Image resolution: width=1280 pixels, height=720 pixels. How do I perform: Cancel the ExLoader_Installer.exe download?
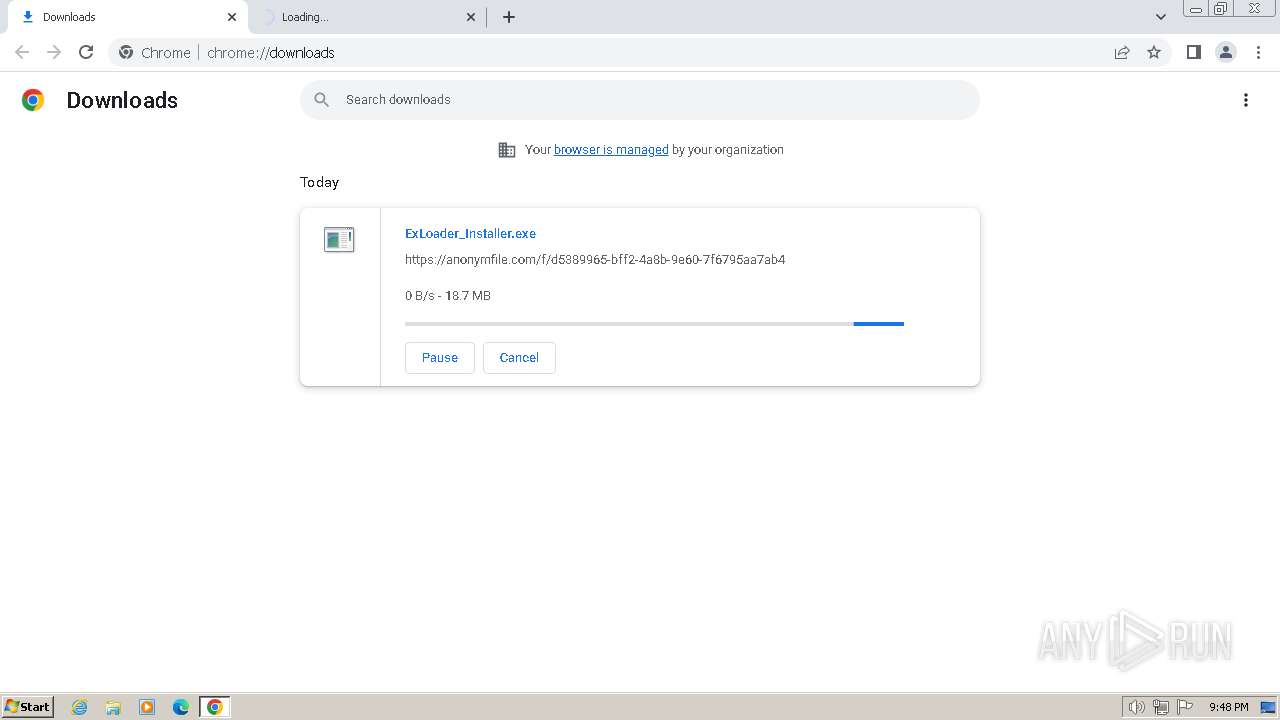click(519, 358)
